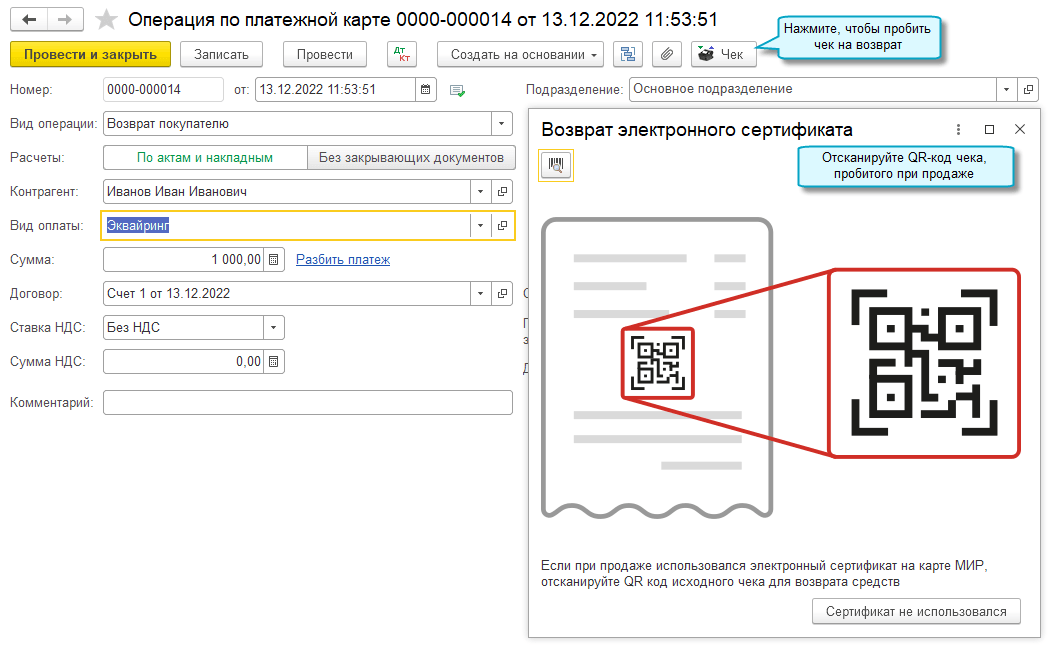Click Сертификат не использовался button
This screenshot has height=651, width=1057.
pos(916,611)
